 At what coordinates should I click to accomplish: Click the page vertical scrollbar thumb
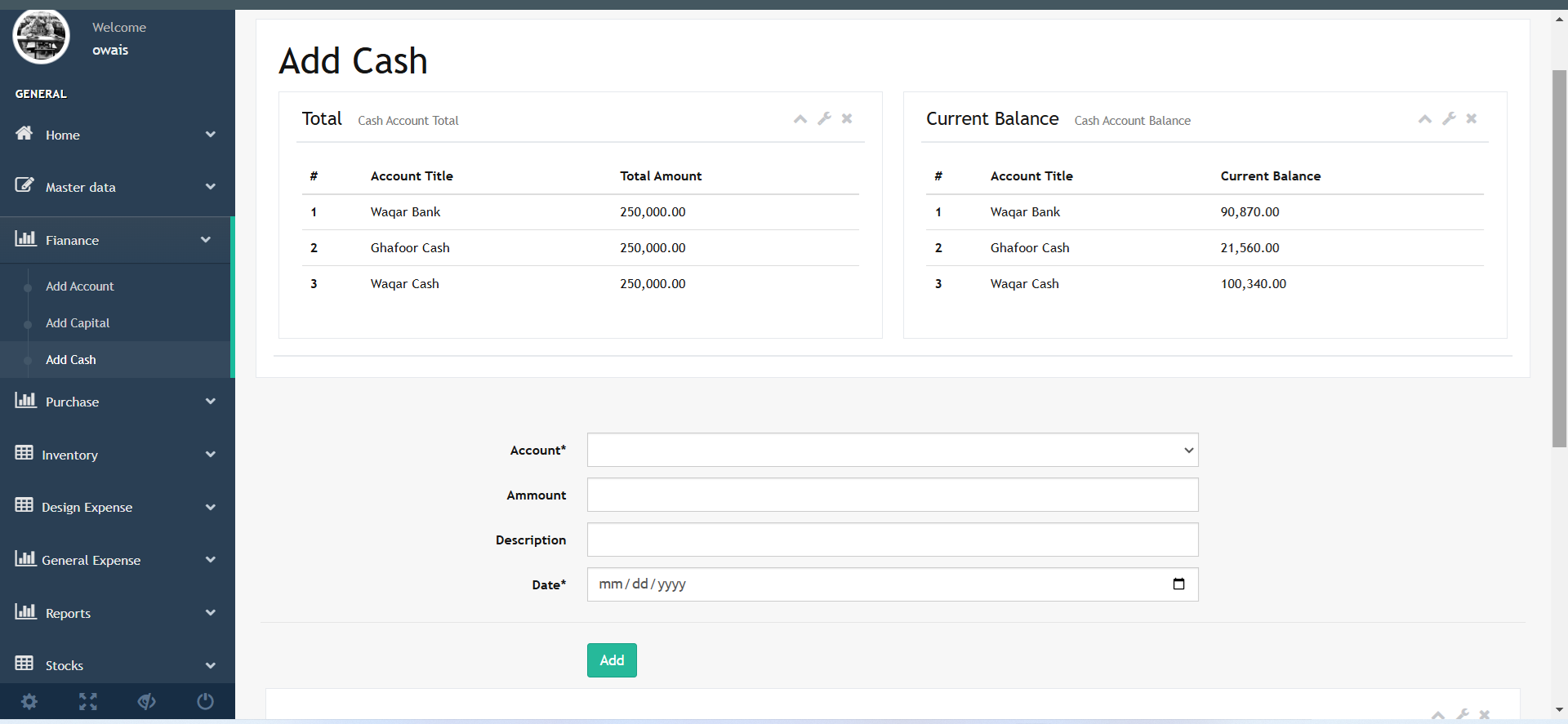tap(1559, 258)
